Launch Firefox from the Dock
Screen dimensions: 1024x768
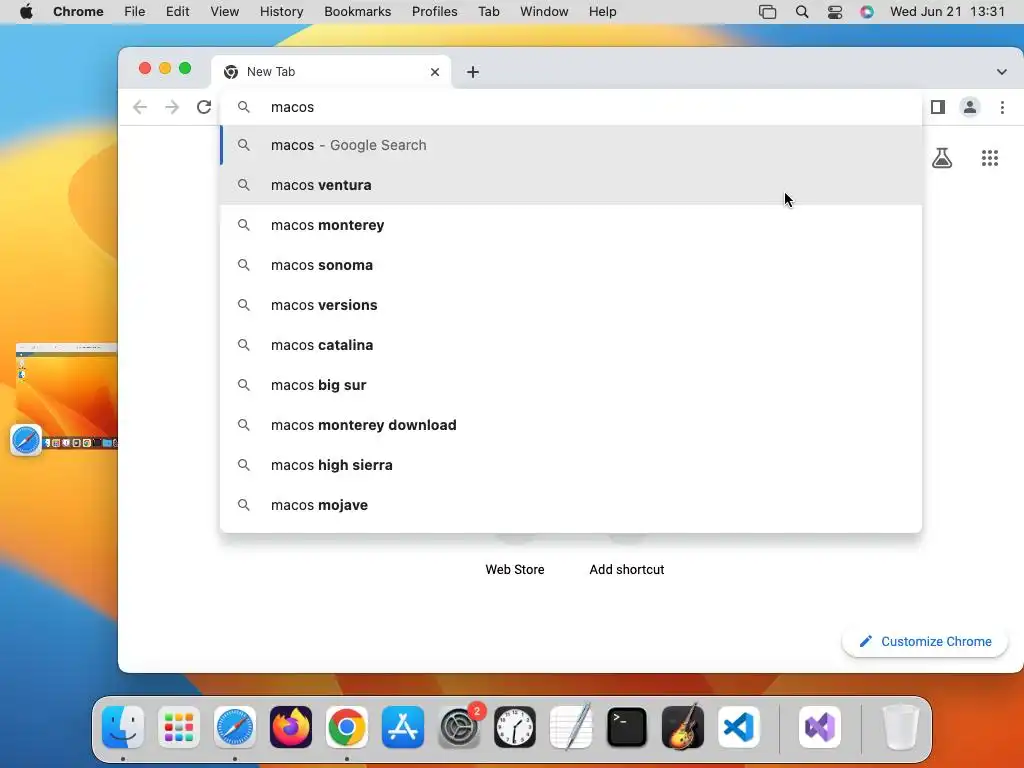click(291, 727)
